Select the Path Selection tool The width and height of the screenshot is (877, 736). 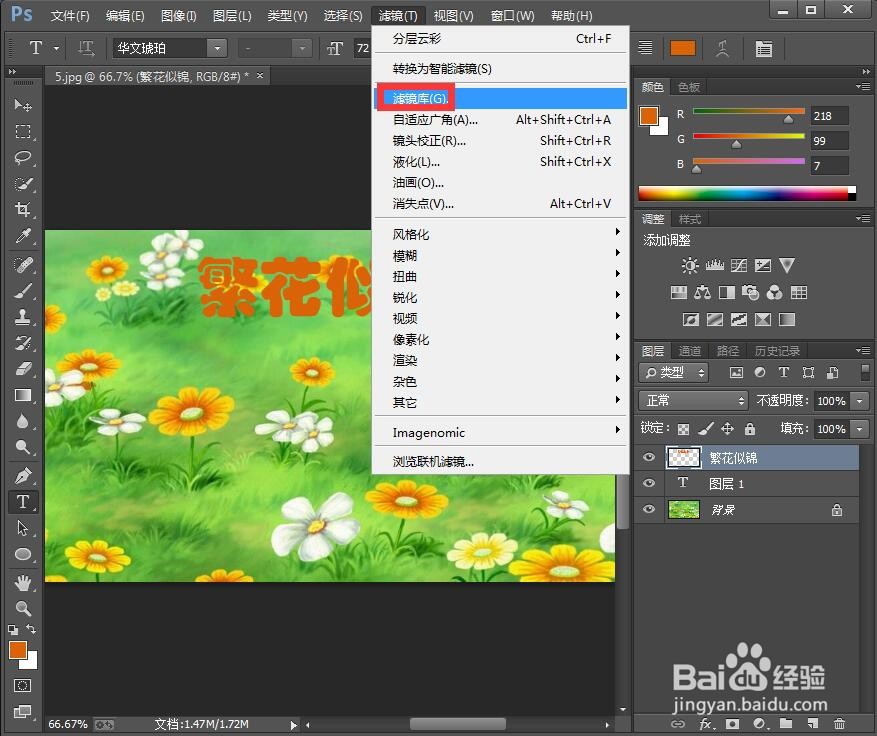click(22, 528)
